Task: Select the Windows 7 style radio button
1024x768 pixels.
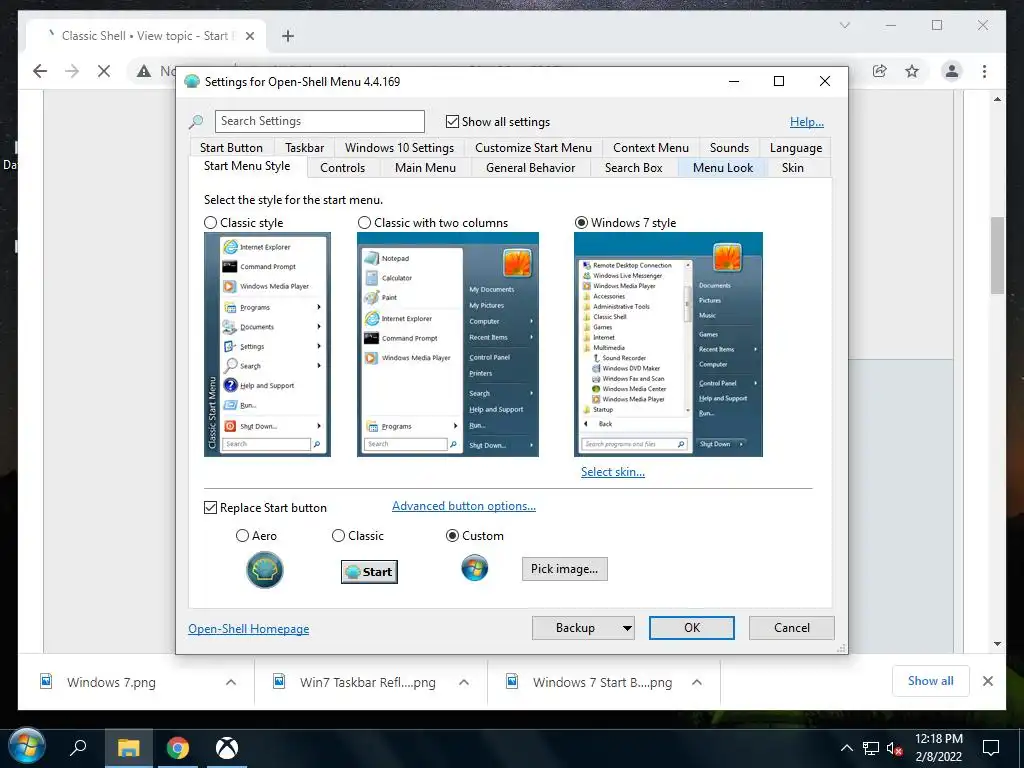Action: 581,223
